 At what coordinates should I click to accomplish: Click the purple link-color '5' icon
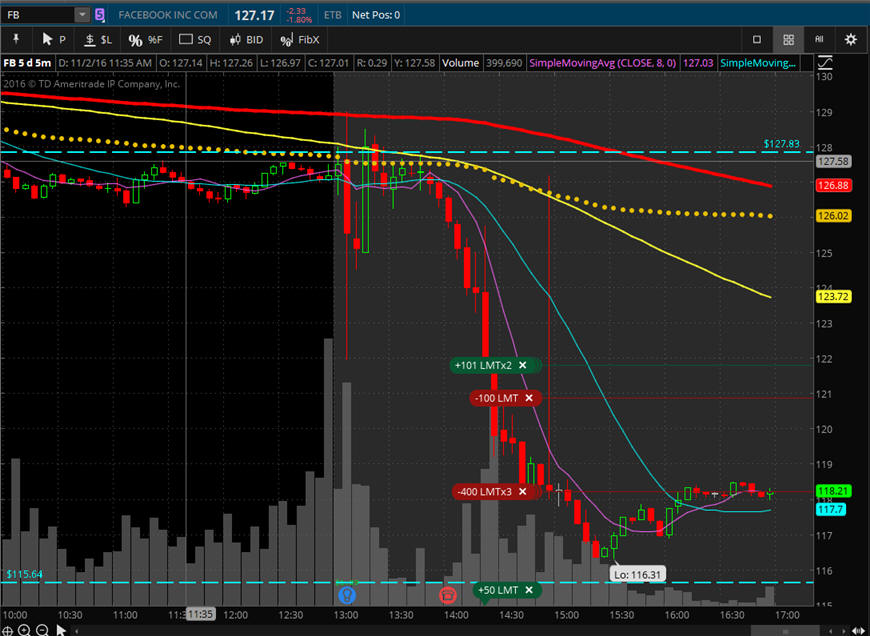coord(99,15)
